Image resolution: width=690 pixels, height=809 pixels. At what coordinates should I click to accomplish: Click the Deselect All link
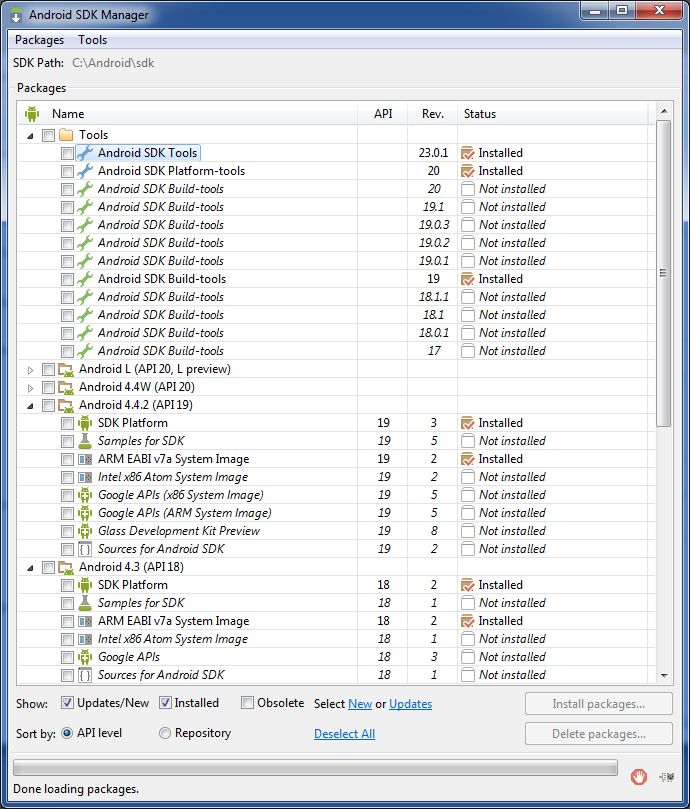(x=344, y=734)
